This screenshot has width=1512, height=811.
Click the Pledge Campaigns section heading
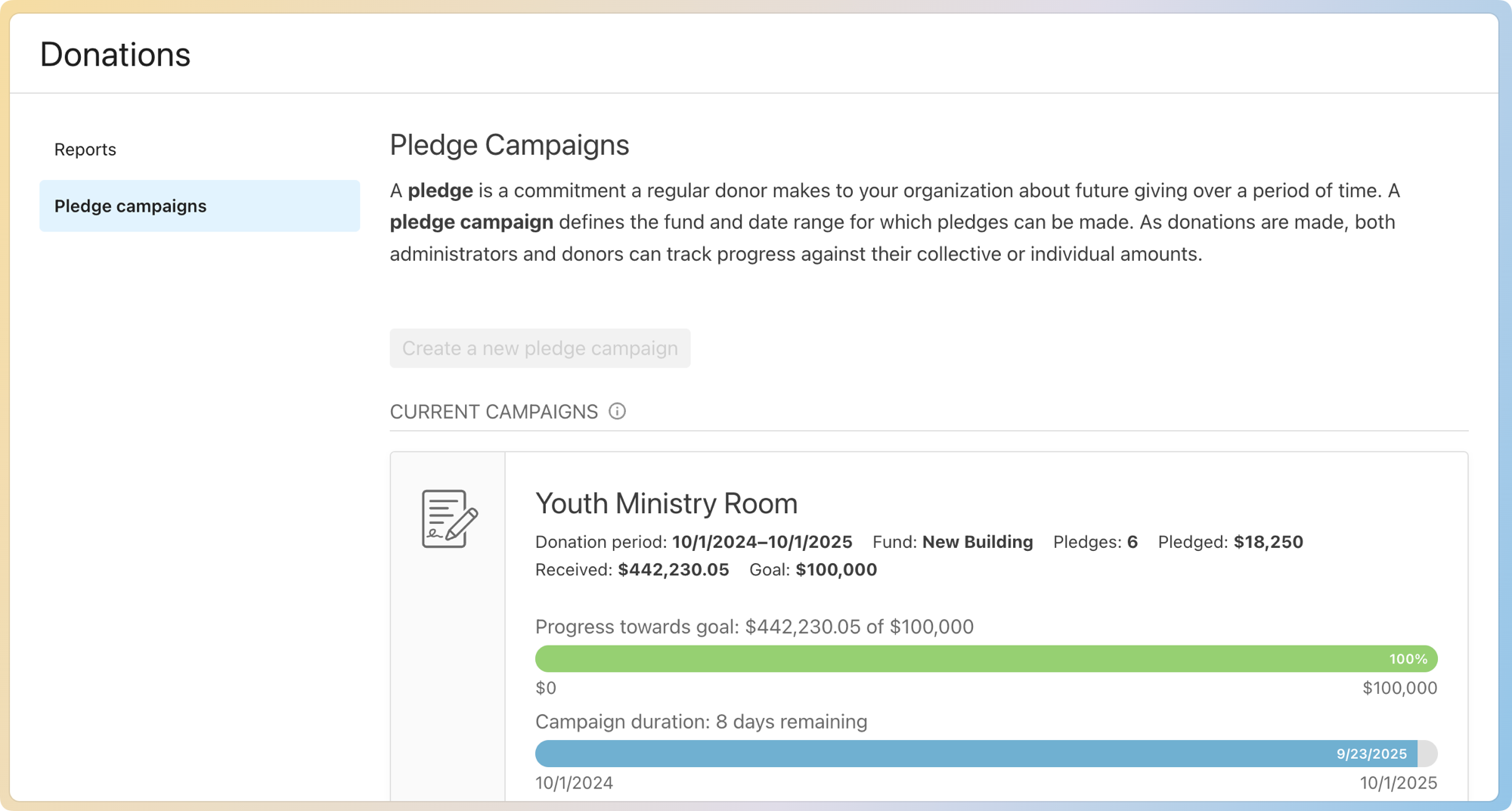[x=509, y=145]
